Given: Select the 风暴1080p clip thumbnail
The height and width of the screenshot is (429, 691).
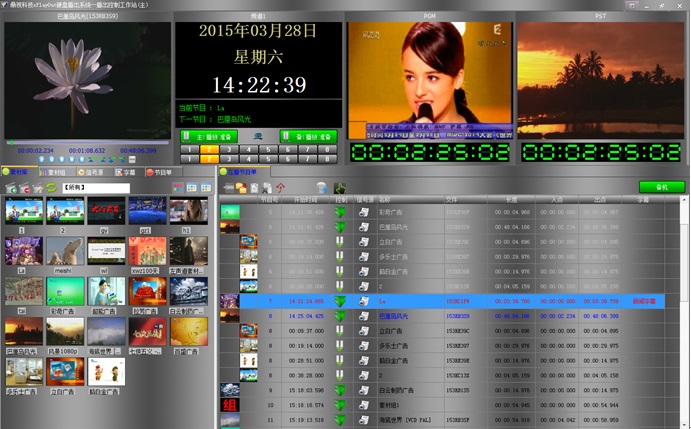Looking at the screenshot, I should 65,332.
